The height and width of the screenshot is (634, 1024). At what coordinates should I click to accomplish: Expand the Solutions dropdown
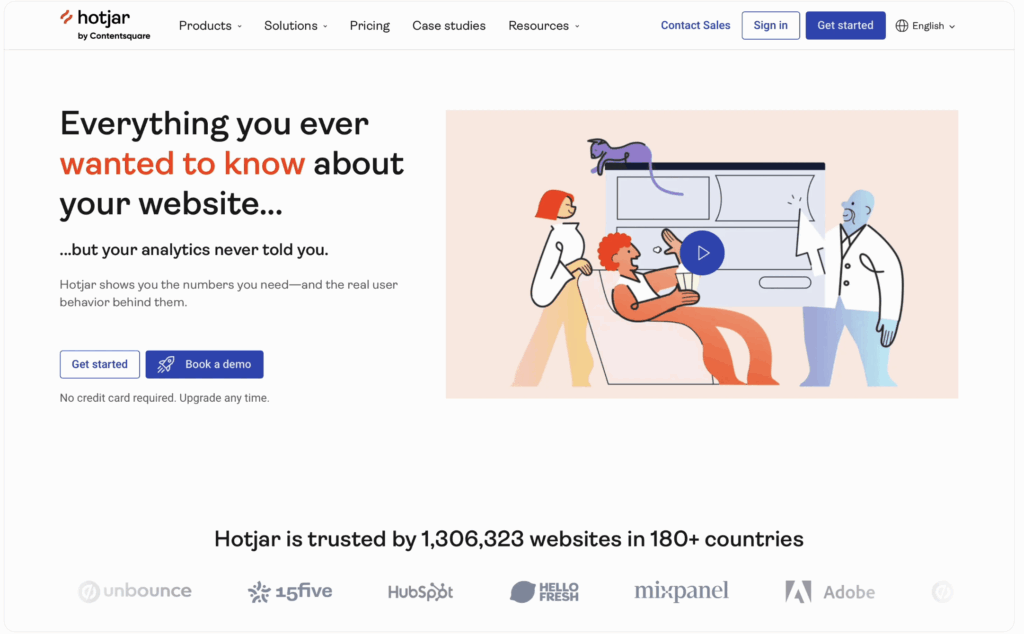click(x=295, y=26)
